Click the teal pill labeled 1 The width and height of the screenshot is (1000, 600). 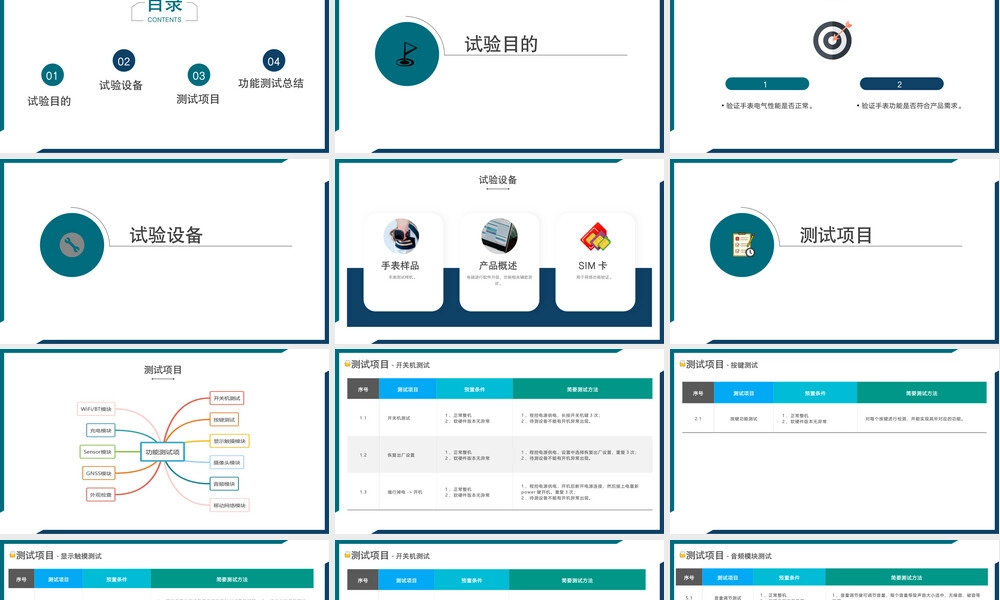767,84
